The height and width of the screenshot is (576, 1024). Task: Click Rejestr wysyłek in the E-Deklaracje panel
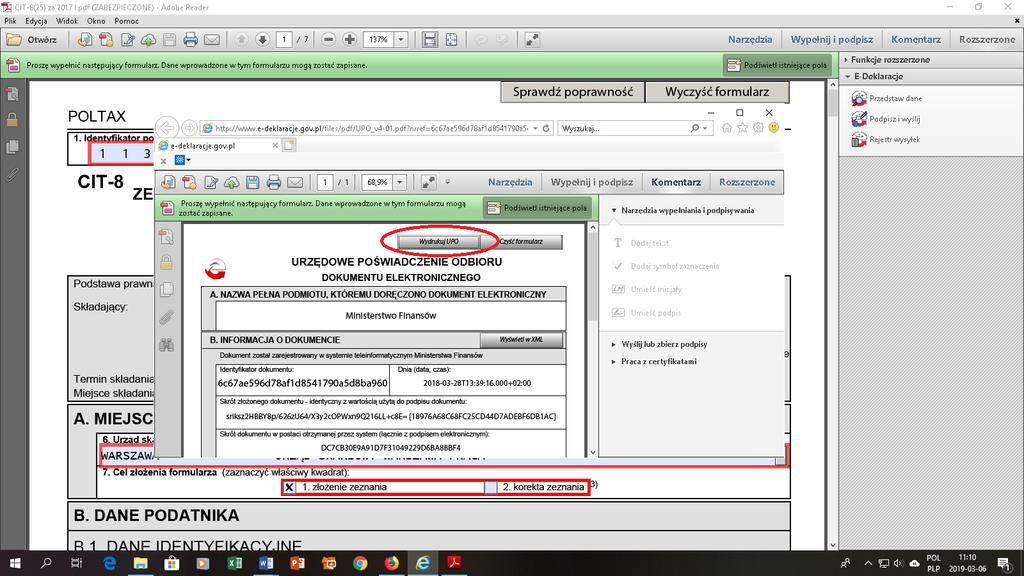pos(886,139)
